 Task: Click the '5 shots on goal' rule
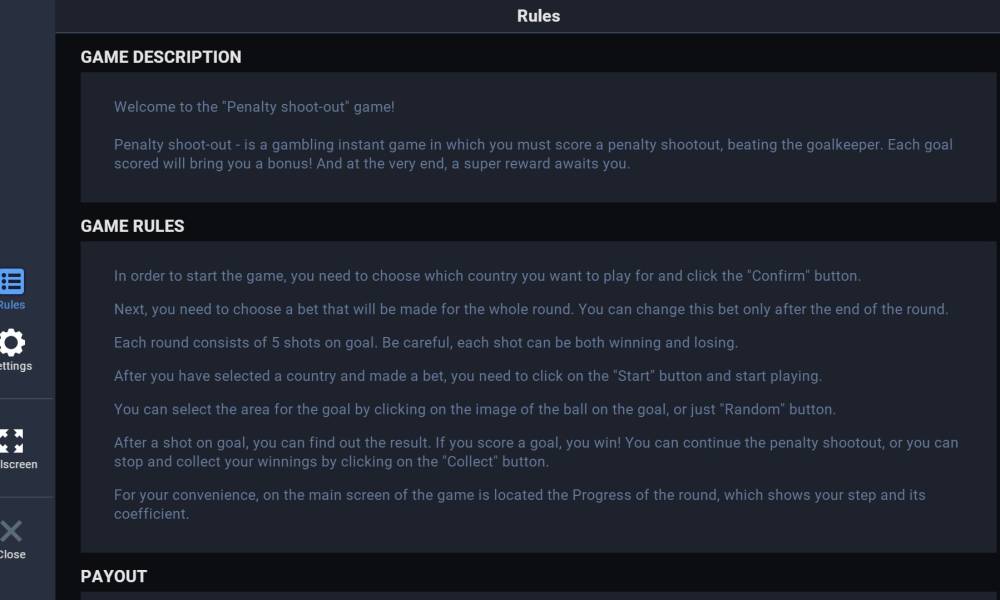click(426, 343)
